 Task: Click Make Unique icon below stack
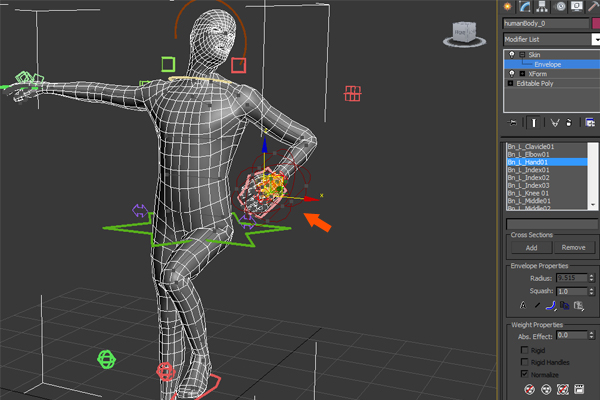tap(555, 123)
